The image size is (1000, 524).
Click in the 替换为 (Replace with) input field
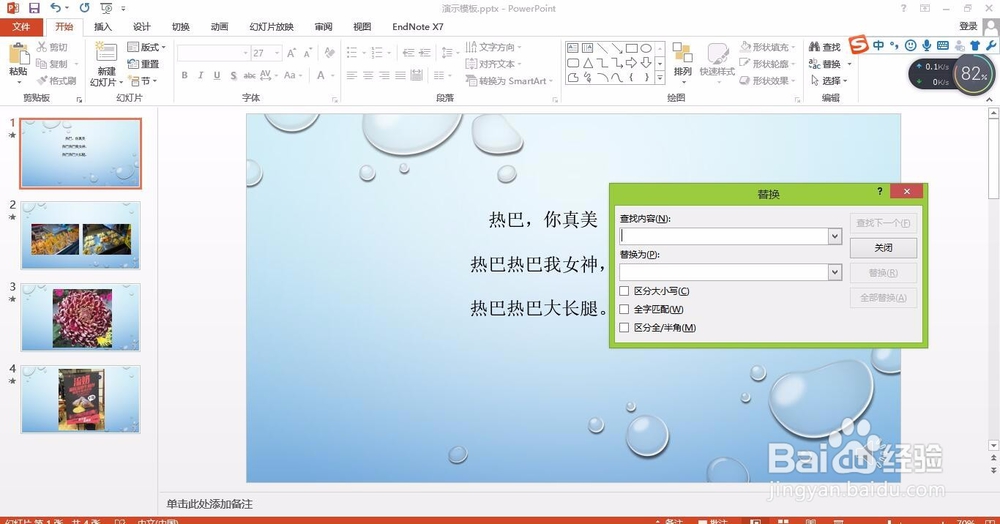point(724,273)
